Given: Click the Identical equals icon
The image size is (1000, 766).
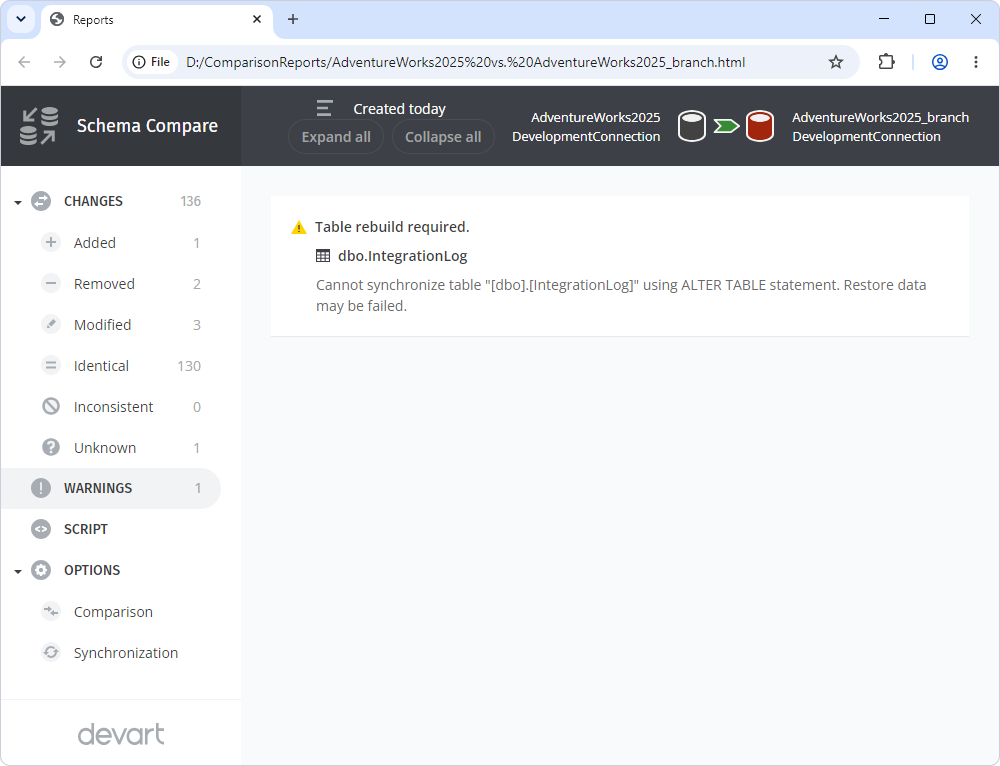Looking at the screenshot, I should [51, 365].
